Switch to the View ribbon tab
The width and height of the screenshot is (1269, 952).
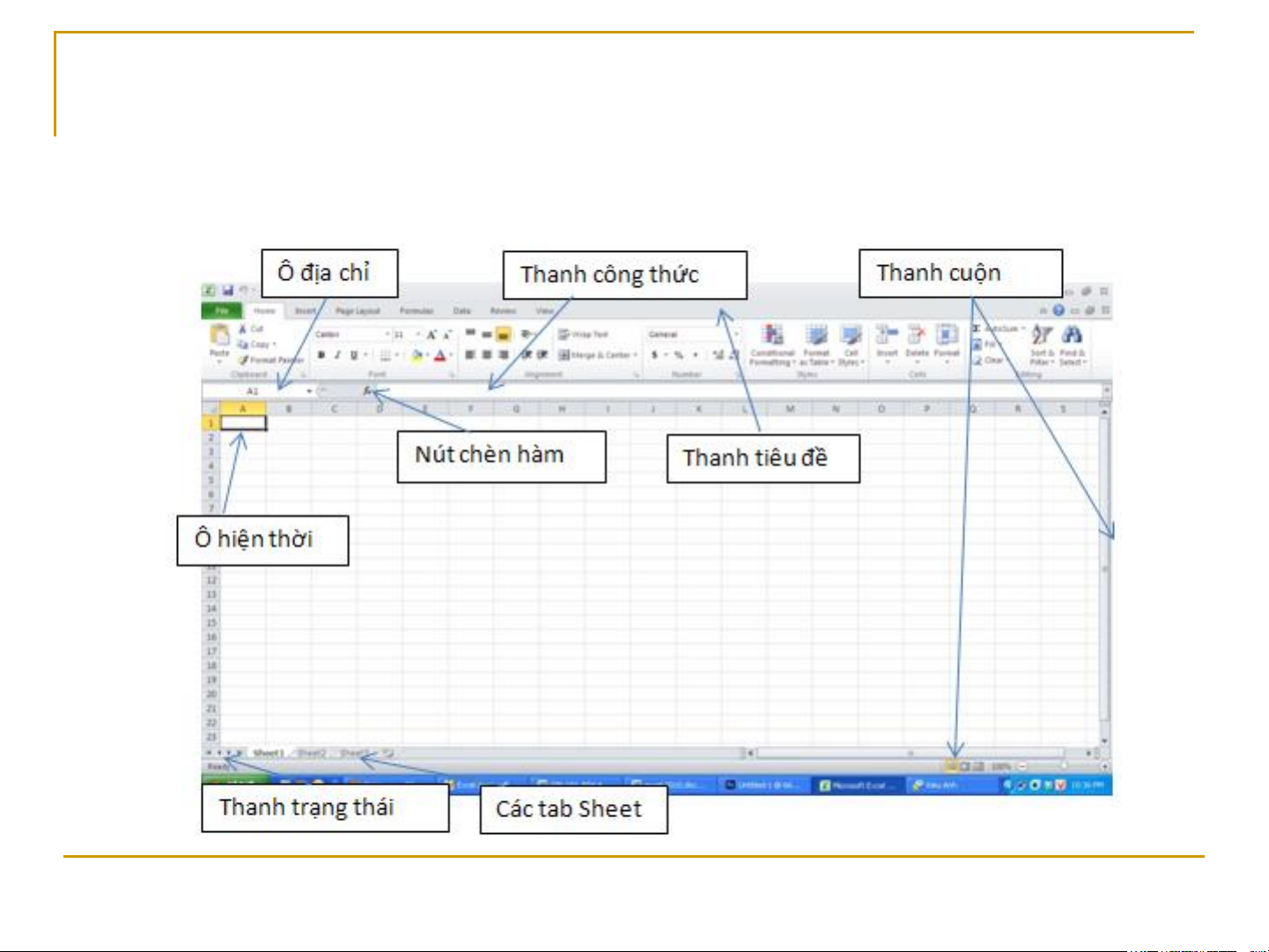(x=545, y=311)
